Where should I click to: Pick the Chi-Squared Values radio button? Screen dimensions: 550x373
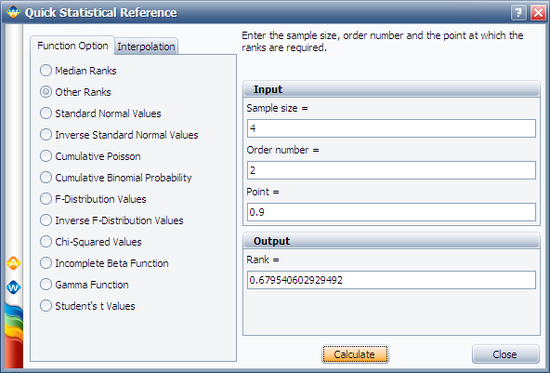tap(90, 242)
